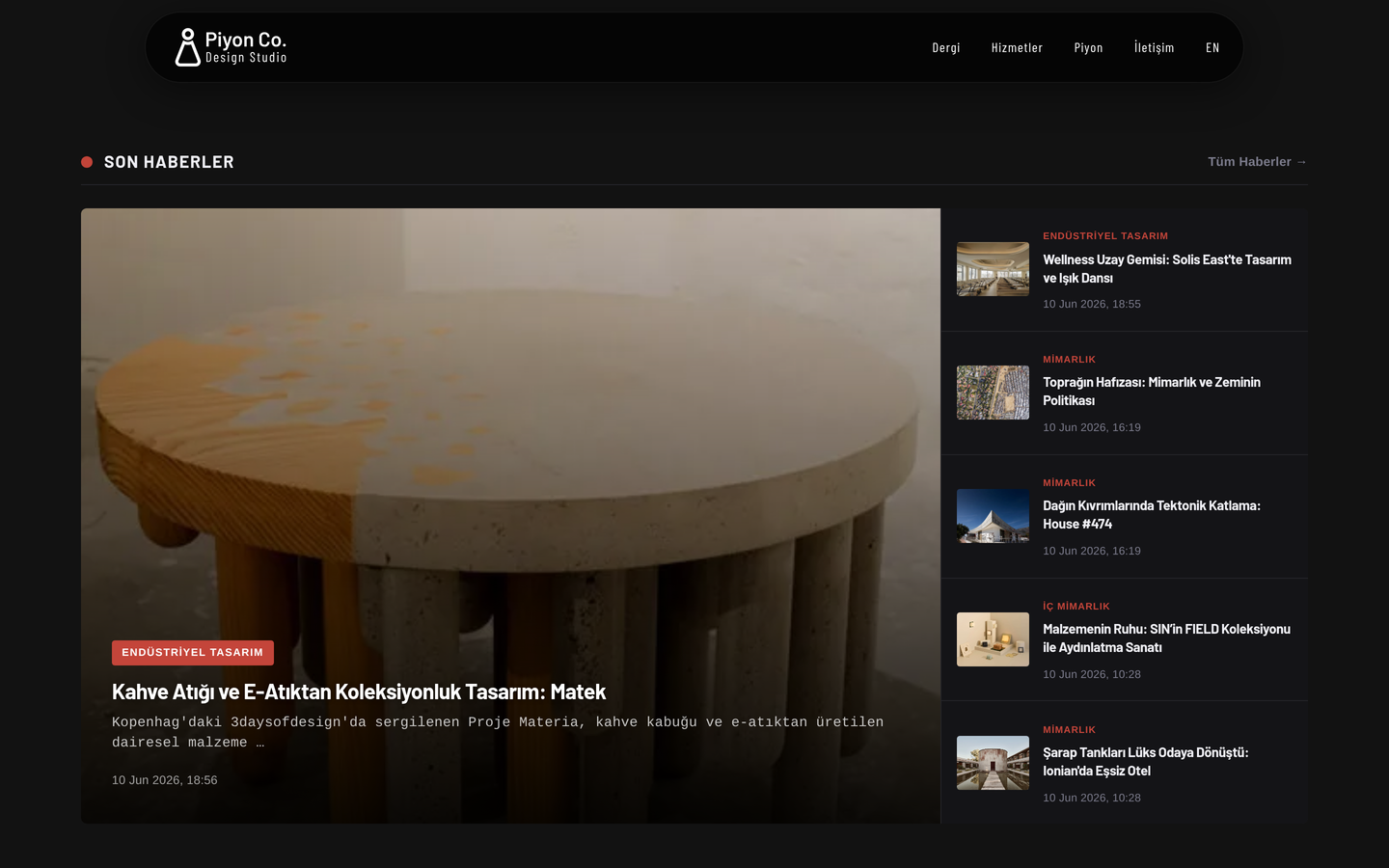Open the aerial Toprağın Hafızası thumbnail
The height and width of the screenshot is (868, 1389).
point(993,393)
